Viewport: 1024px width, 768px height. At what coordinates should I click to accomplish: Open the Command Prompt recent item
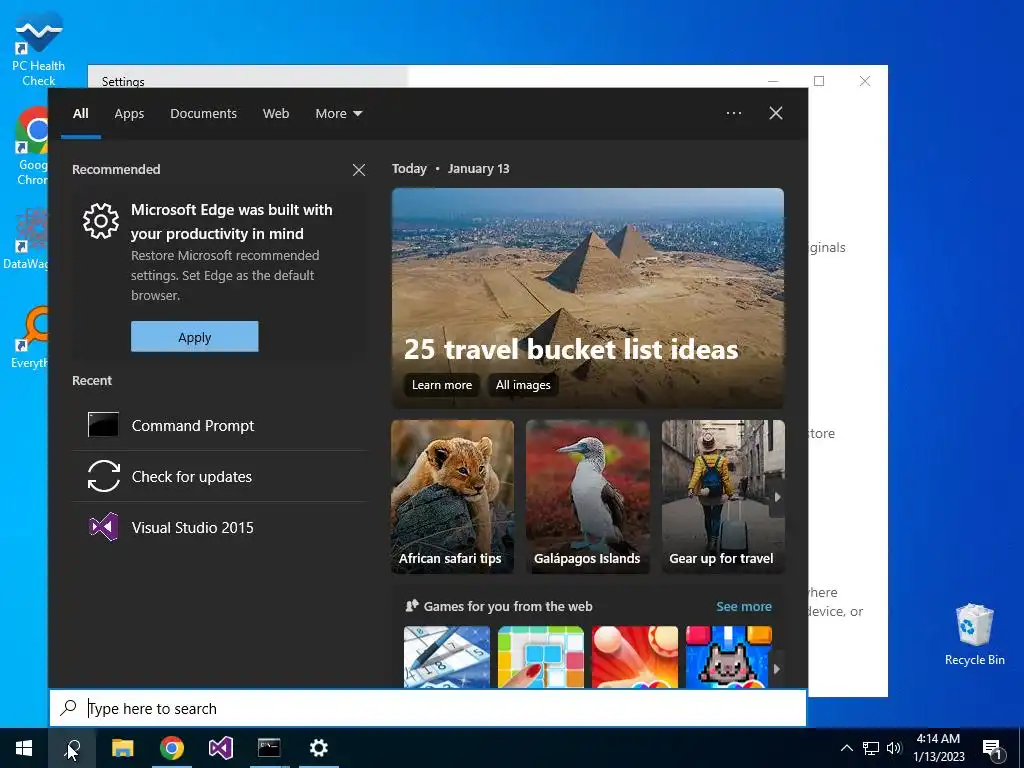(x=219, y=425)
